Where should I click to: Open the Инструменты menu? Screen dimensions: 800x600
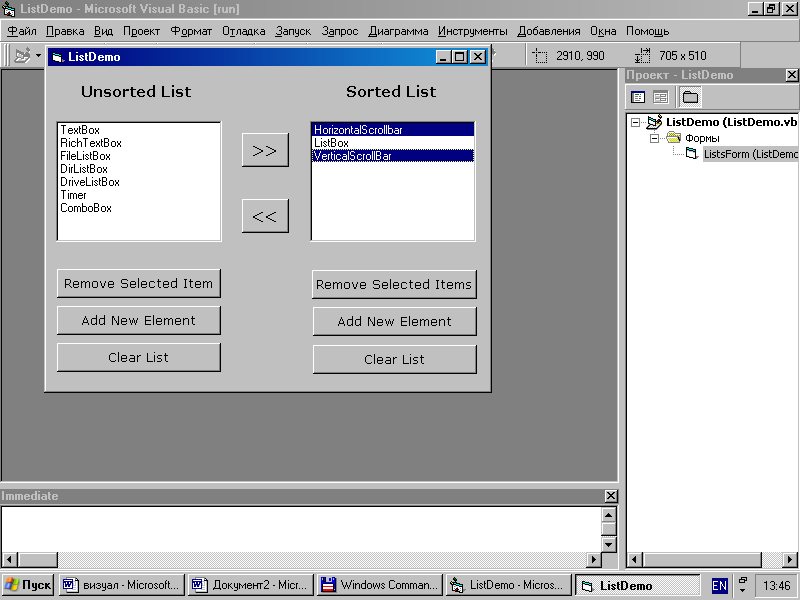coord(472,31)
